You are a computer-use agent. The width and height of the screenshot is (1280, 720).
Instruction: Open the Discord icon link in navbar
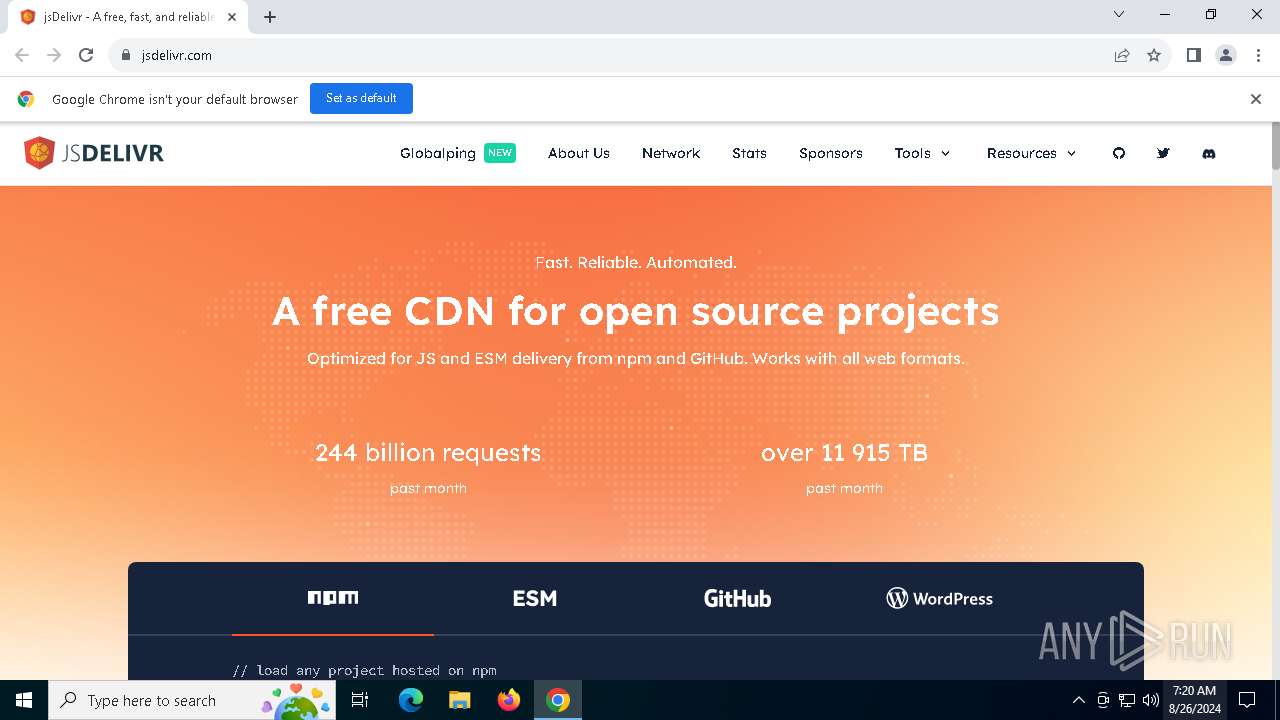coord(1208,153)
